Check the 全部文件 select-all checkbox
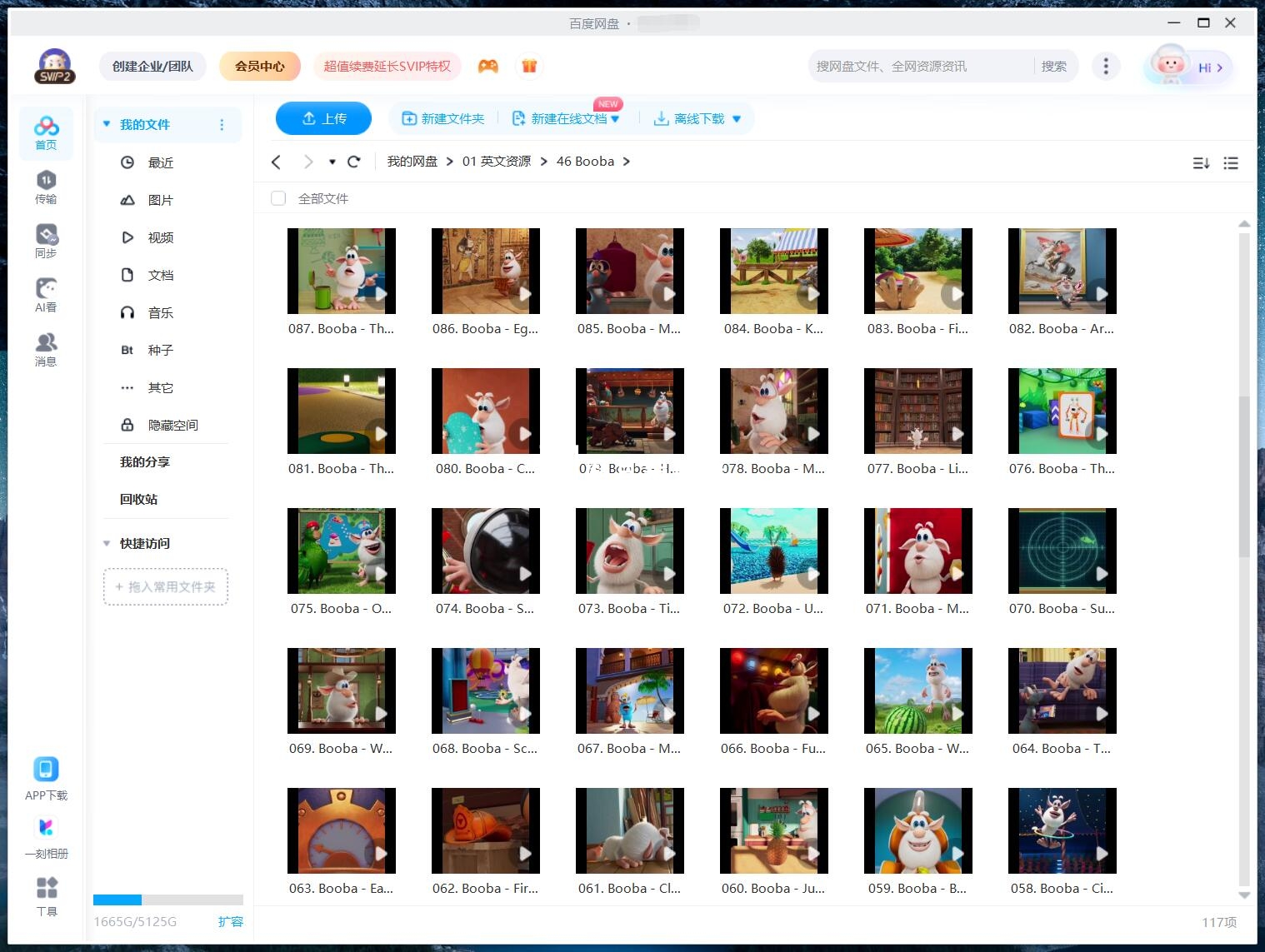Image resolution: width=1265 pixels, height=952 pixels. point(278,198)
